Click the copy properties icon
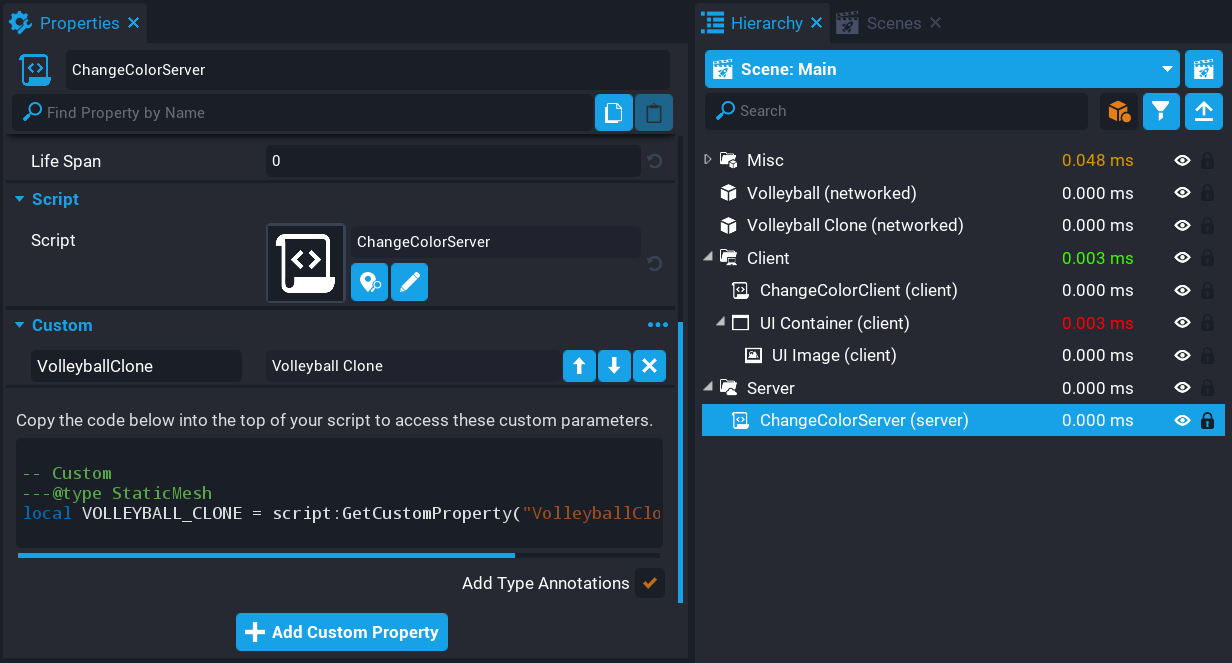This screenshot has width=1232, height=663. tap(613, 112)
